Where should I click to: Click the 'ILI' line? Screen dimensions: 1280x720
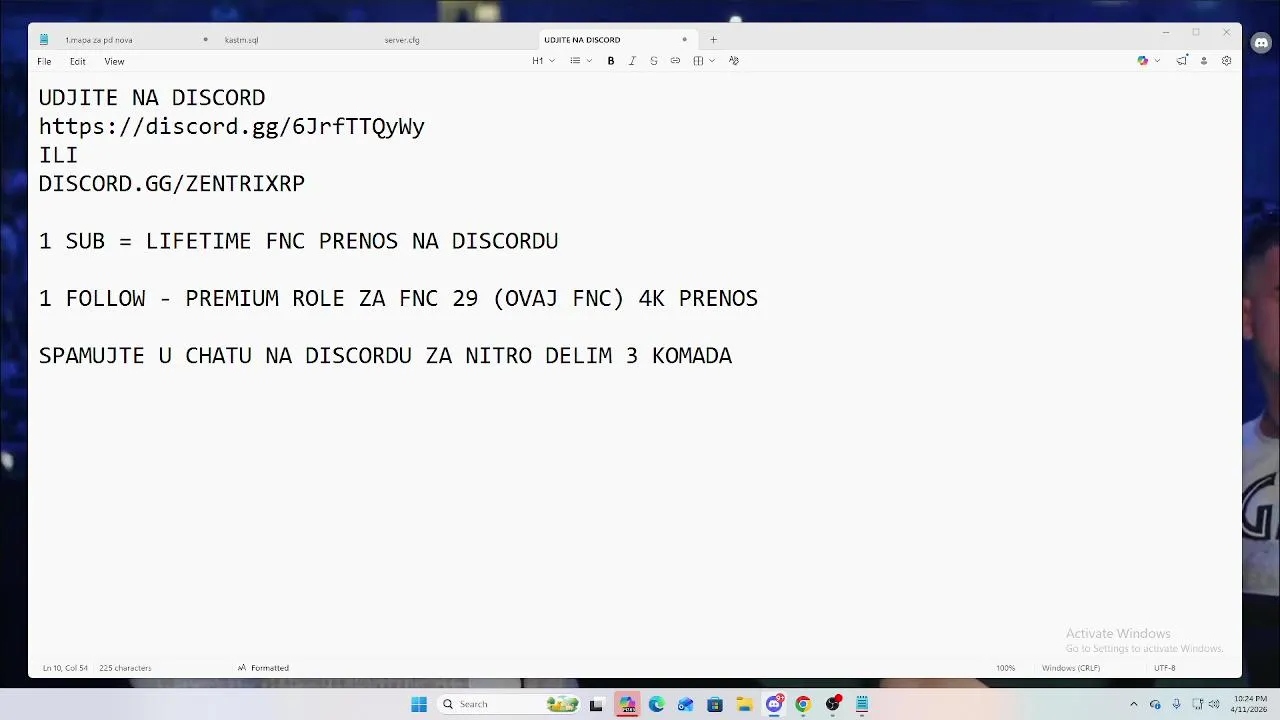58,155
